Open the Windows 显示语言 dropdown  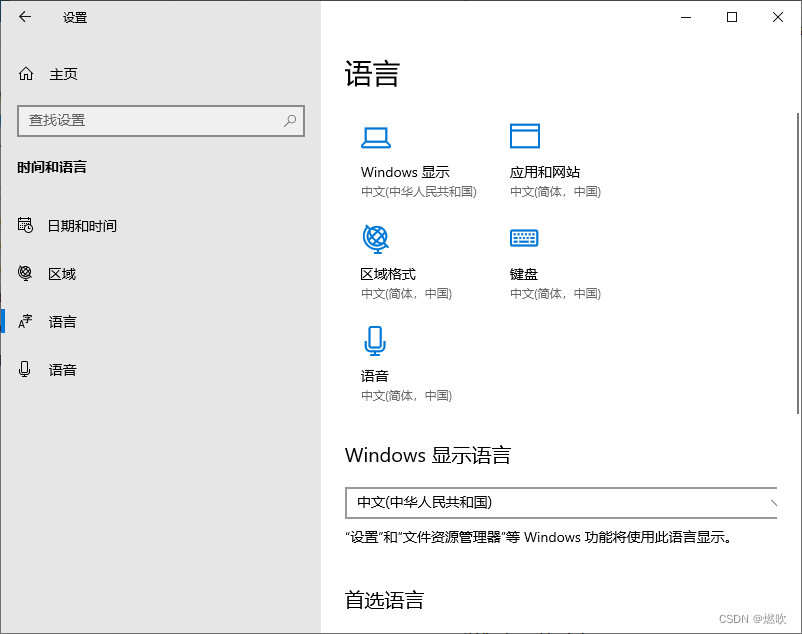pos(561,503)
